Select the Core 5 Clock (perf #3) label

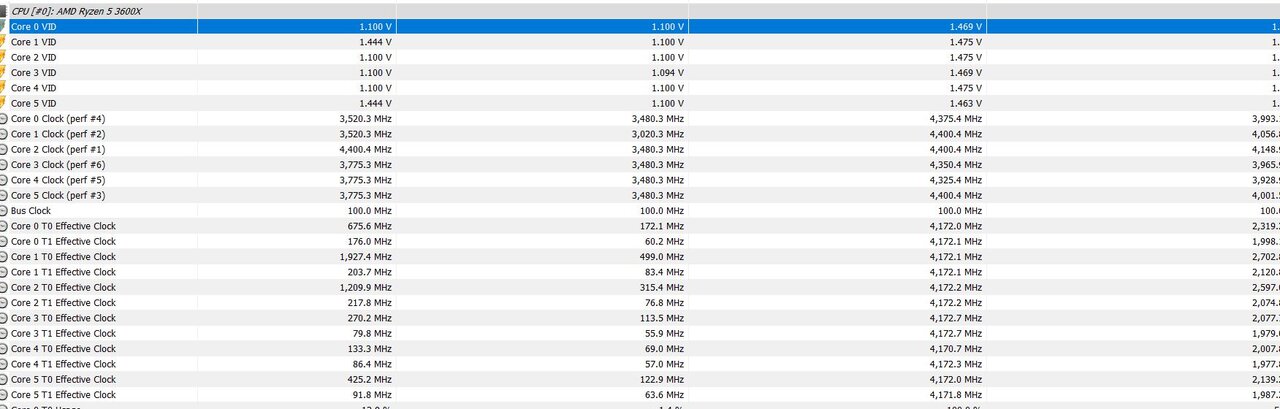[x=58, y=195]
